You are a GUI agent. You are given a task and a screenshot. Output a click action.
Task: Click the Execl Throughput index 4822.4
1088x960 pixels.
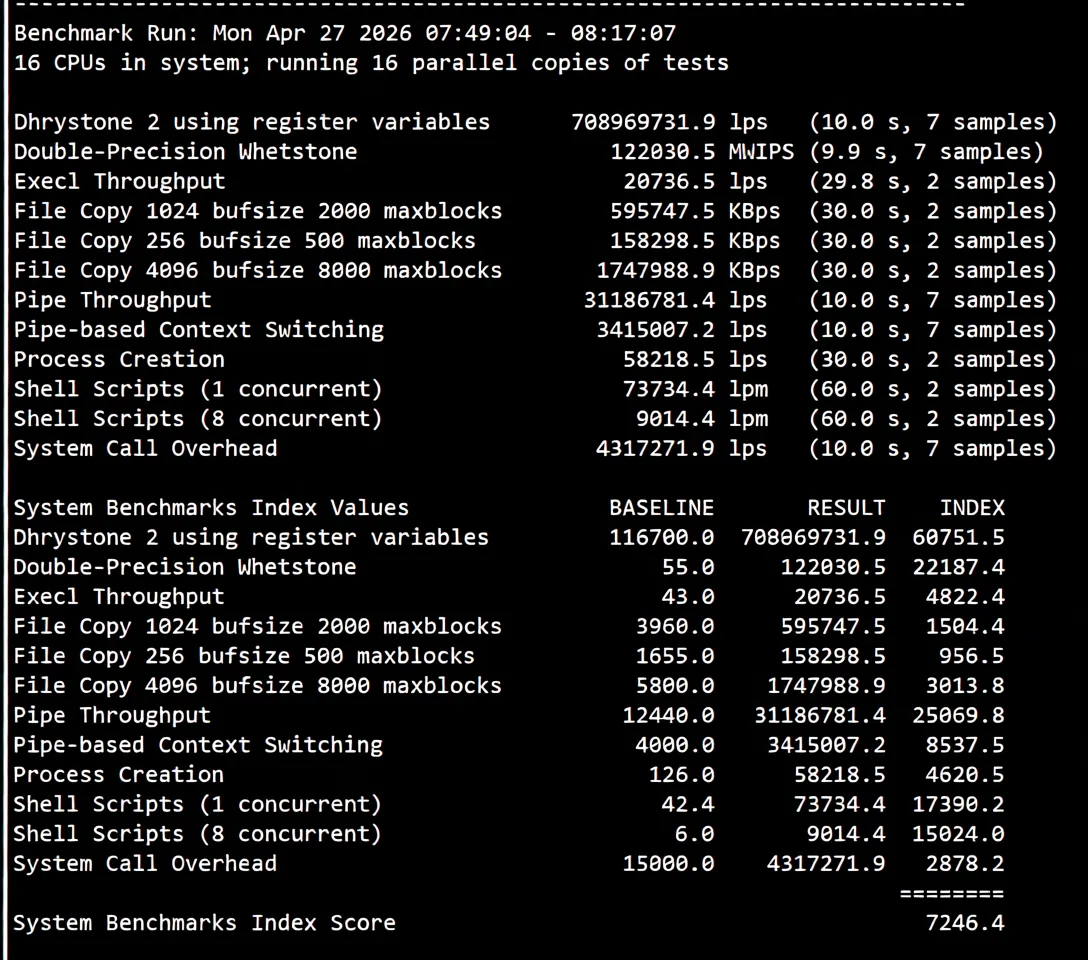[x=965, y=597]
